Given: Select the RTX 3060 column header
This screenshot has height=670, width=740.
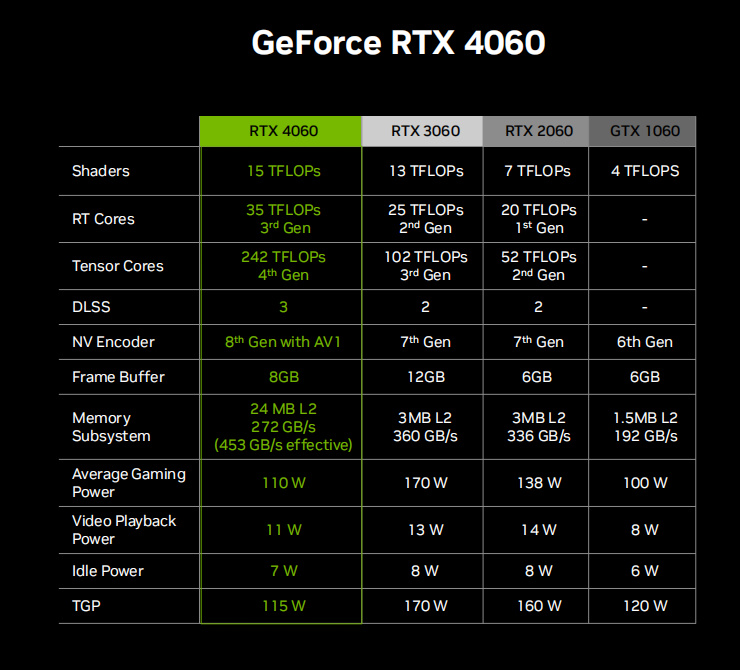Looking at the screenshot, I should 423,131.
